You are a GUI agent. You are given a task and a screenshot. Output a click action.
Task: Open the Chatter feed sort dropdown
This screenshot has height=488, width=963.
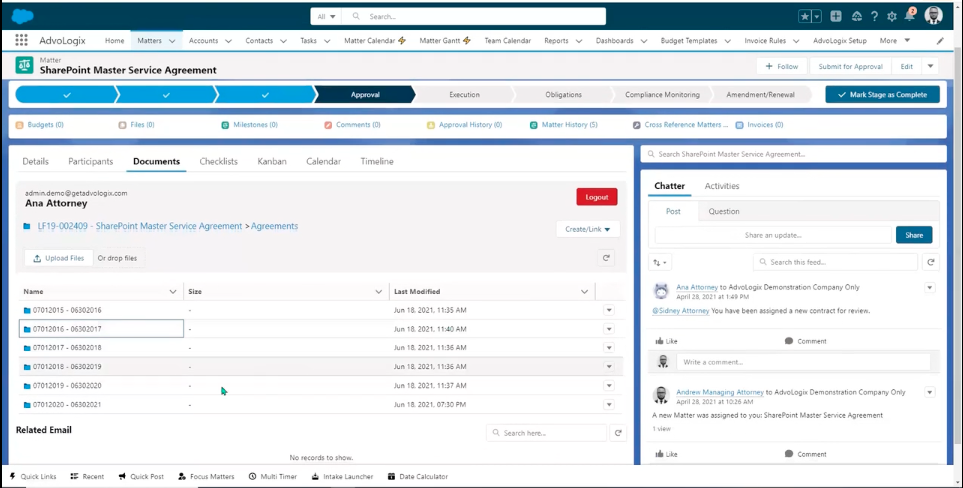660,262
